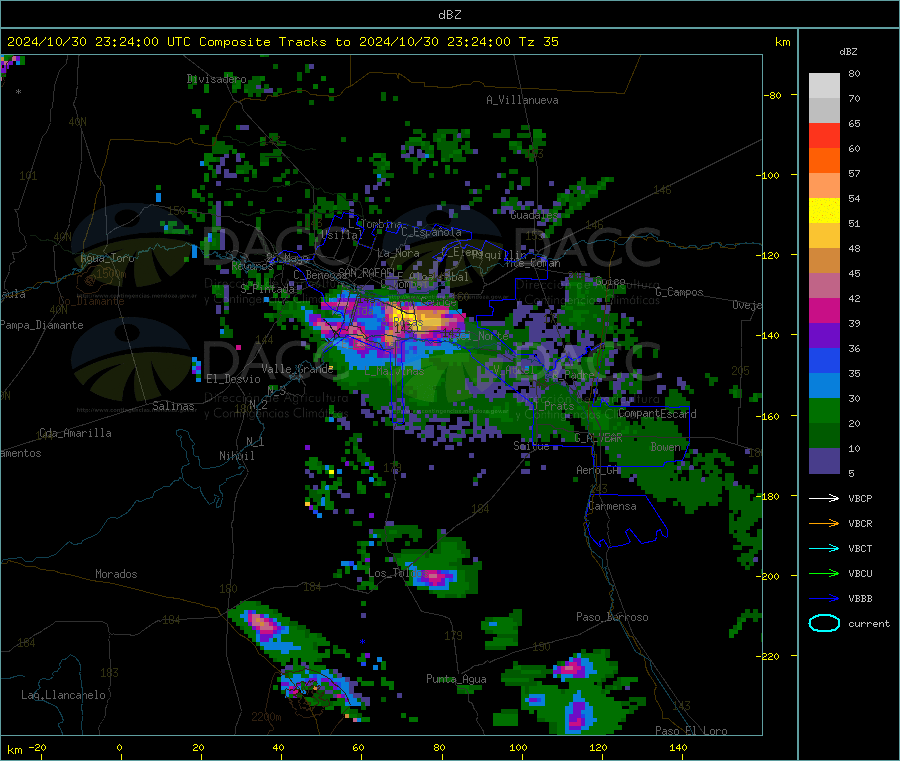Image resolution: width=900 pixels, height=761 pixels.
Task: Select the magenta swatch between 42 and 39
Action: click(824, 310)
